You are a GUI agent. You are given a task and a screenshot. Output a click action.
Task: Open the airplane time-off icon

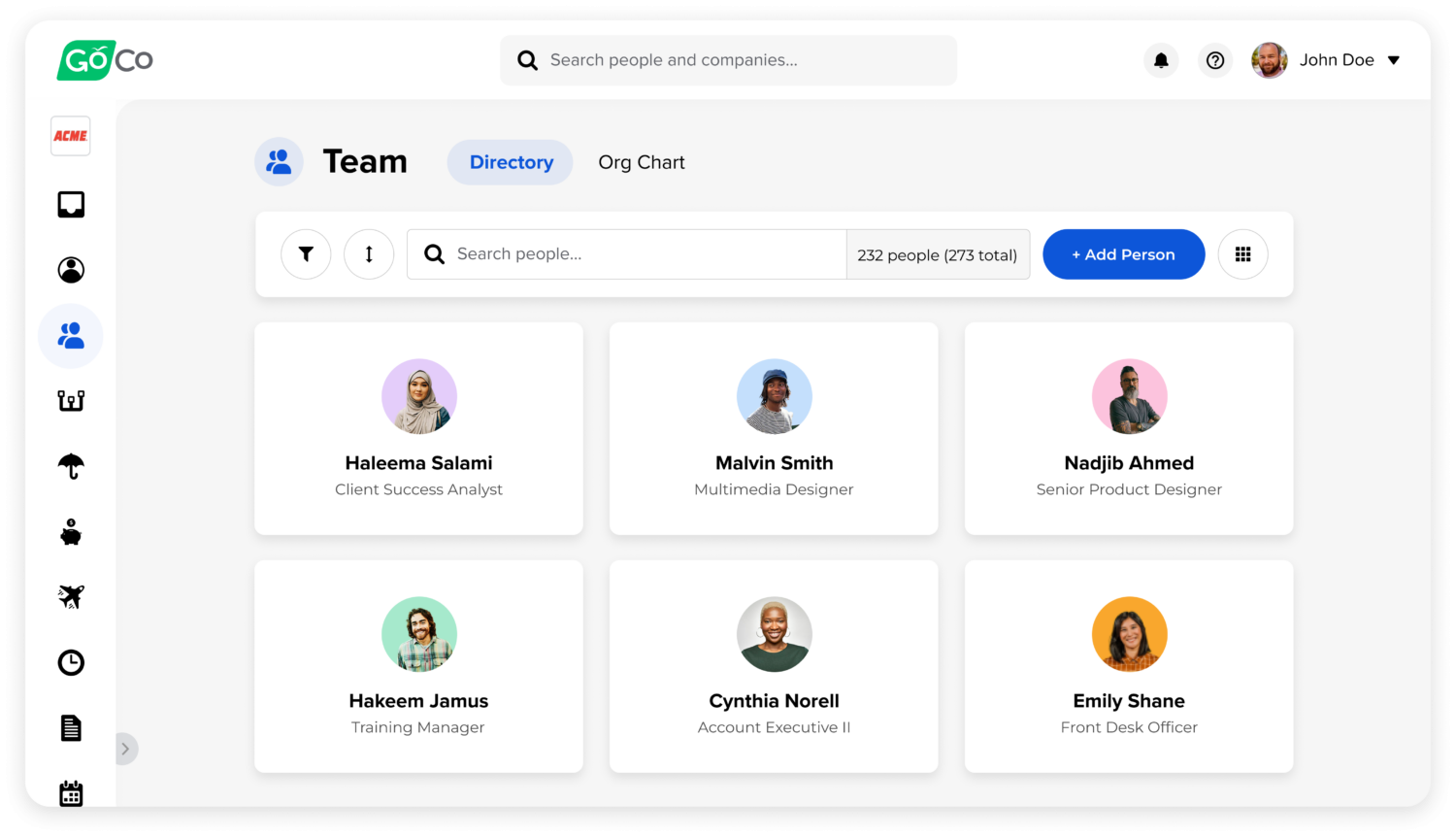click(x=71, y=596)
